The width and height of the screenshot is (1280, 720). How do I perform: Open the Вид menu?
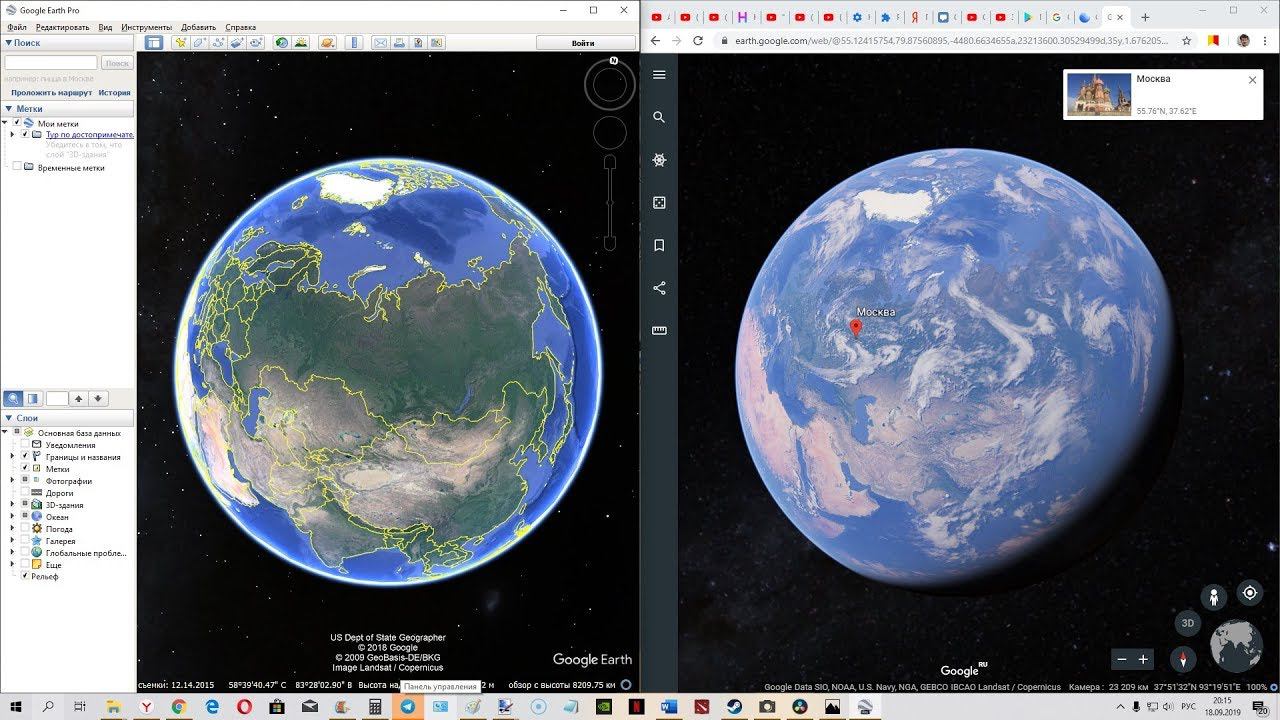[105, 27]
